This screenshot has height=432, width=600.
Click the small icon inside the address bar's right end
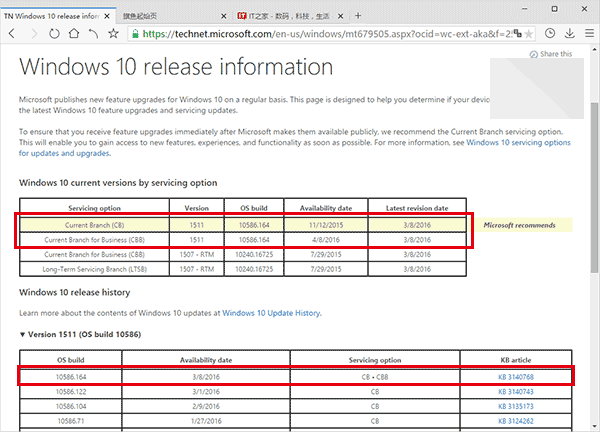[517, 34]
